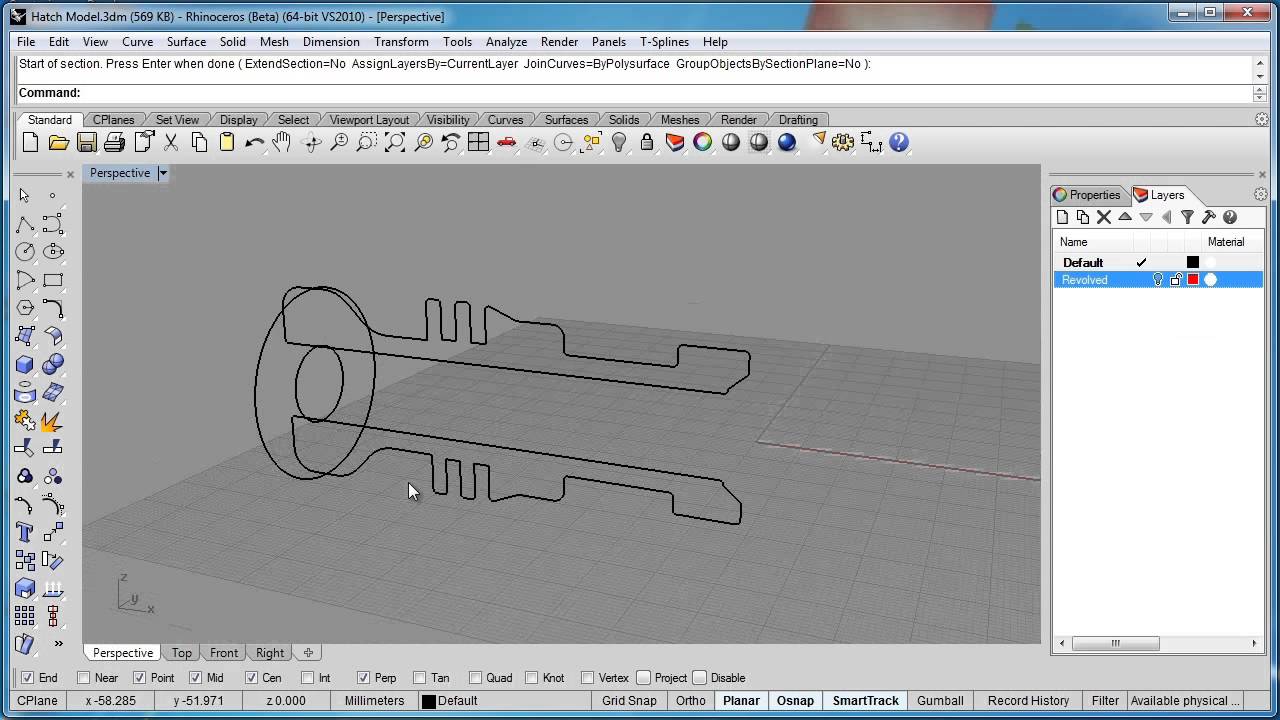Viewport: 1280px width, 720px height.
Task: Toggle the Cen osnap checkbox
Action: (x=251, y=678)
